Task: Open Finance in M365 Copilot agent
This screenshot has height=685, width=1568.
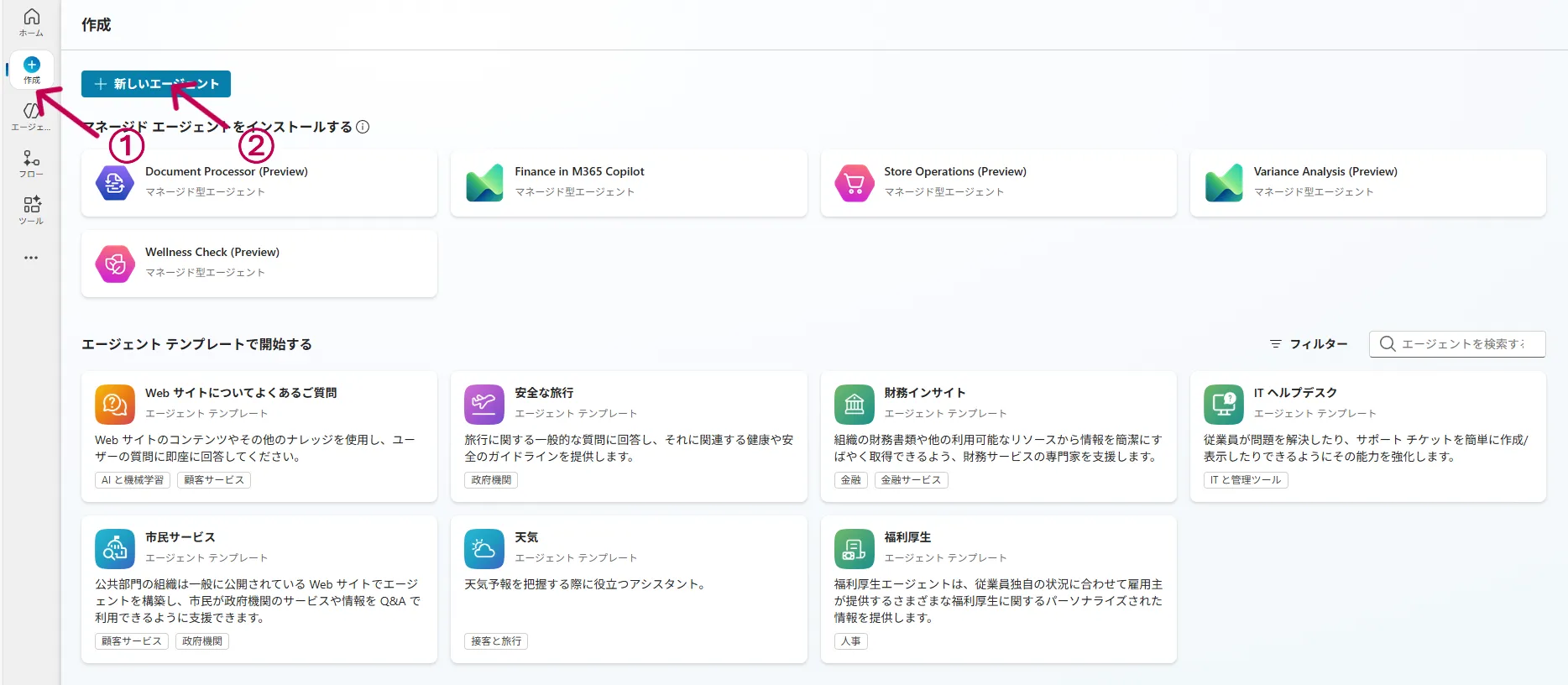Action: (x=629, y=183)
